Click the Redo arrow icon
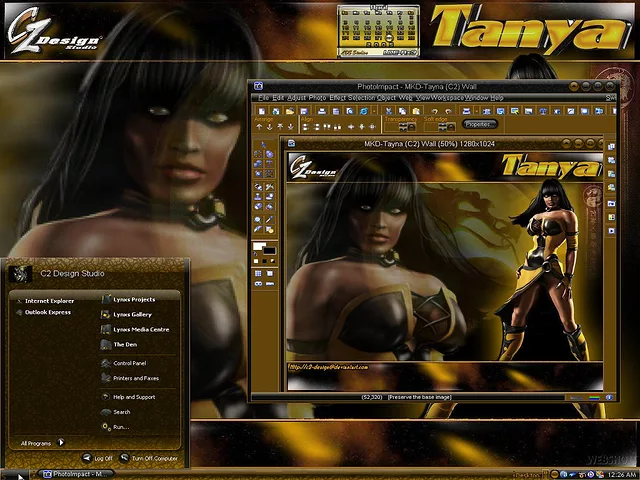Screen dimensions: 640x480 pyautogui.click(x=448, y=111)
